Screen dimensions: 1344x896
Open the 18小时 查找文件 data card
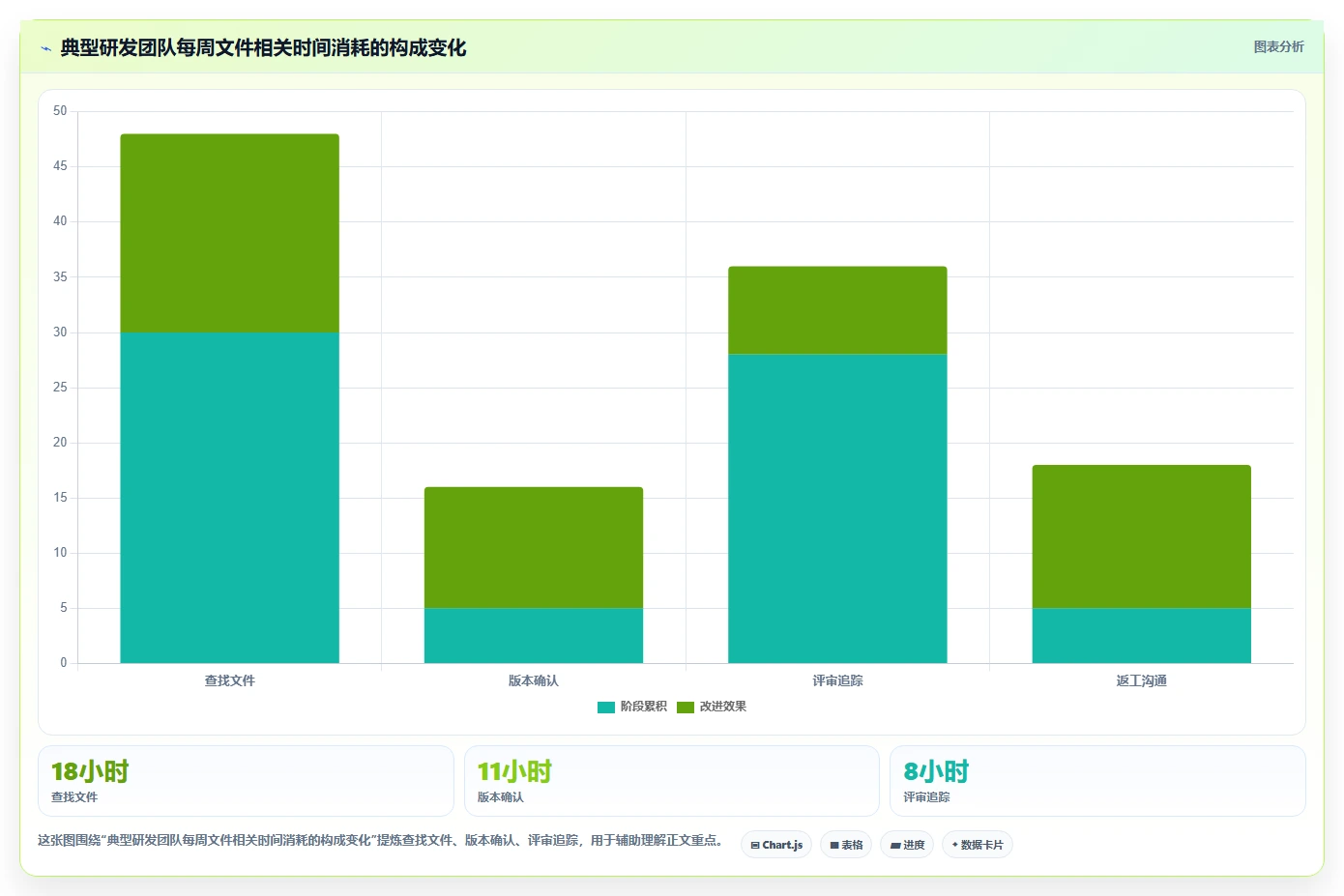[x=246, y=781]
